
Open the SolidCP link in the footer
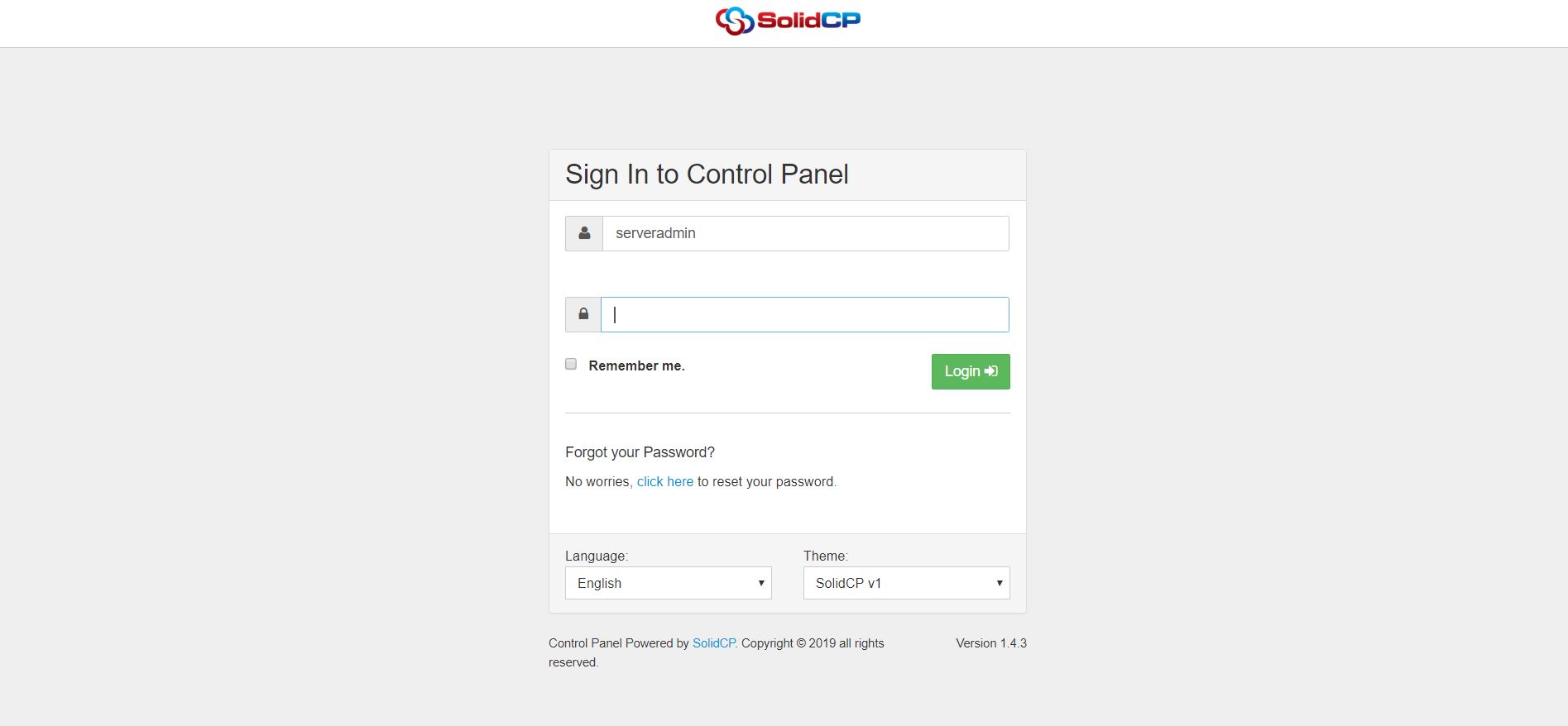(713, 643)
